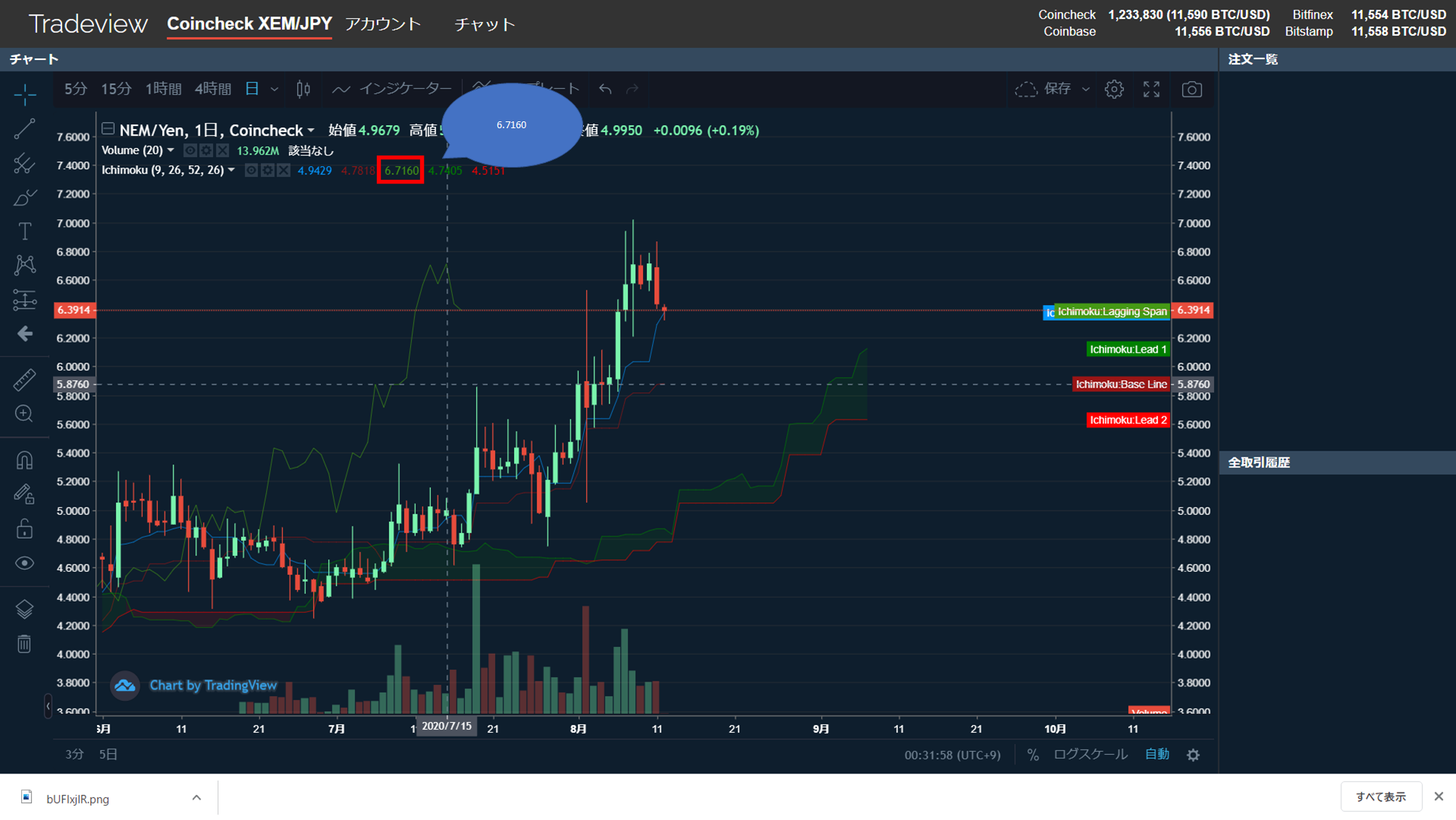Select the text annotation tool
The image size is (1456, 820).
click(x=24, y=231)
